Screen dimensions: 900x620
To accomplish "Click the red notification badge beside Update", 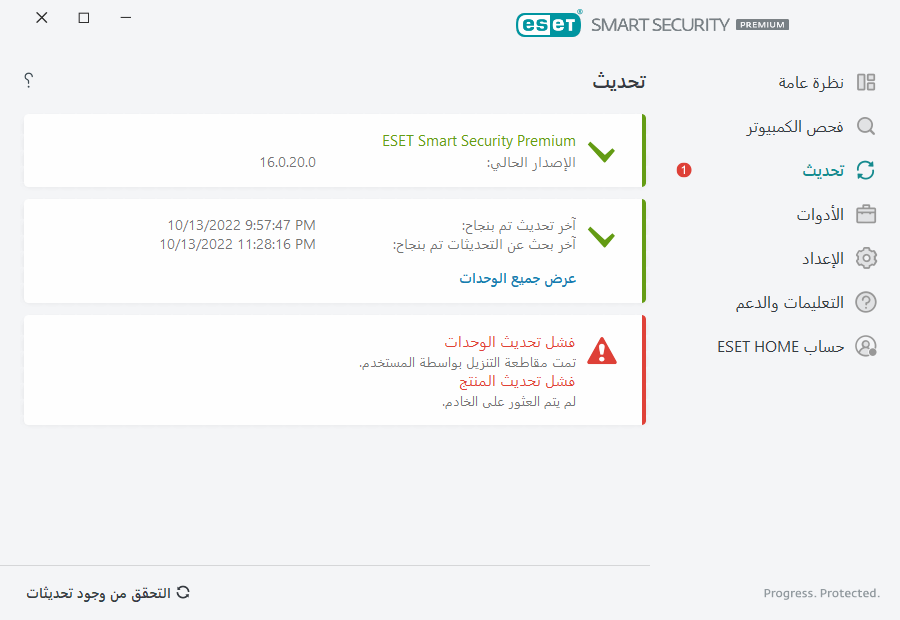I will click(684, 170).
